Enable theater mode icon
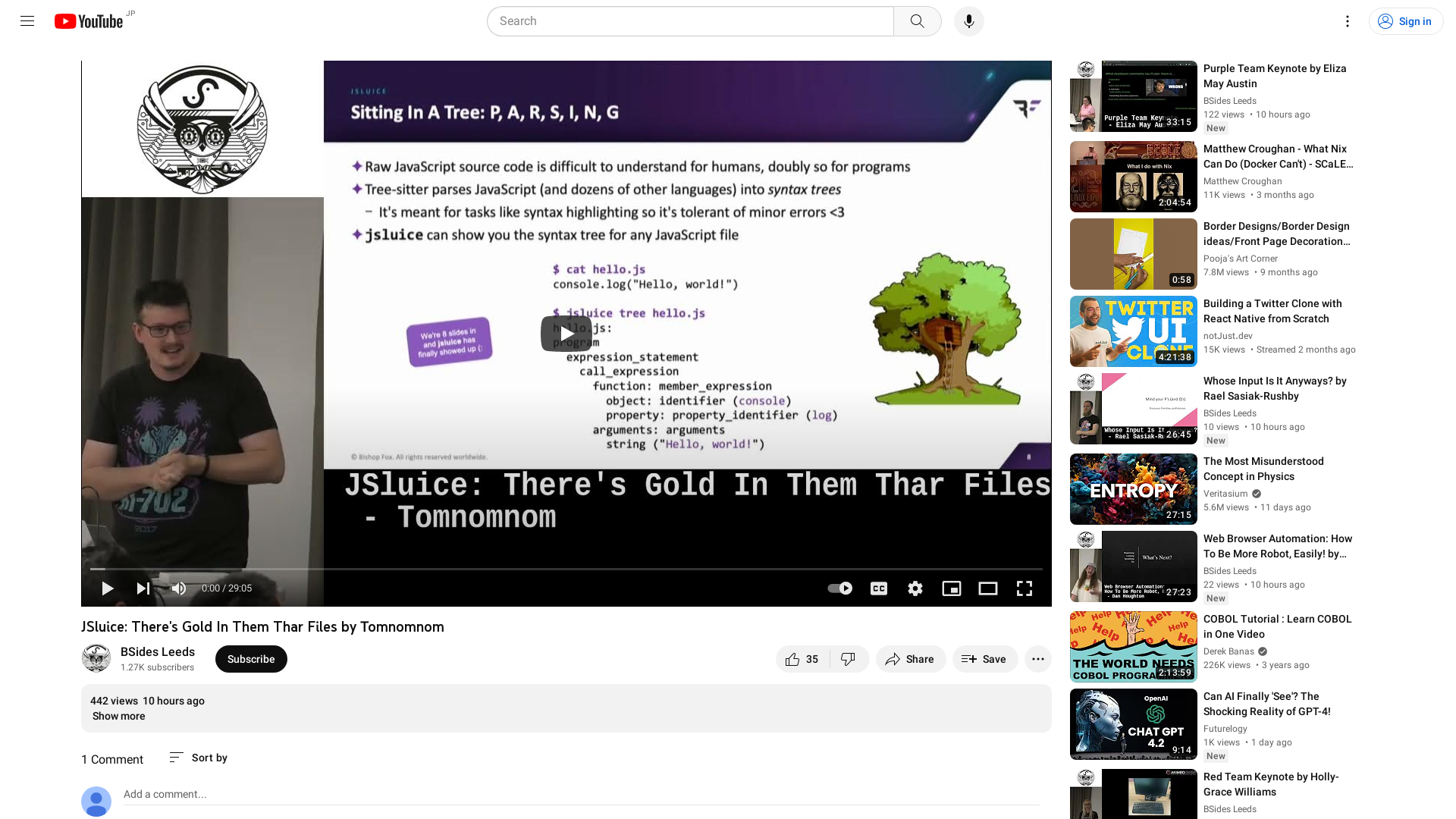The height and width of the screenshot is (819, 1456). [x=988, y=588]
